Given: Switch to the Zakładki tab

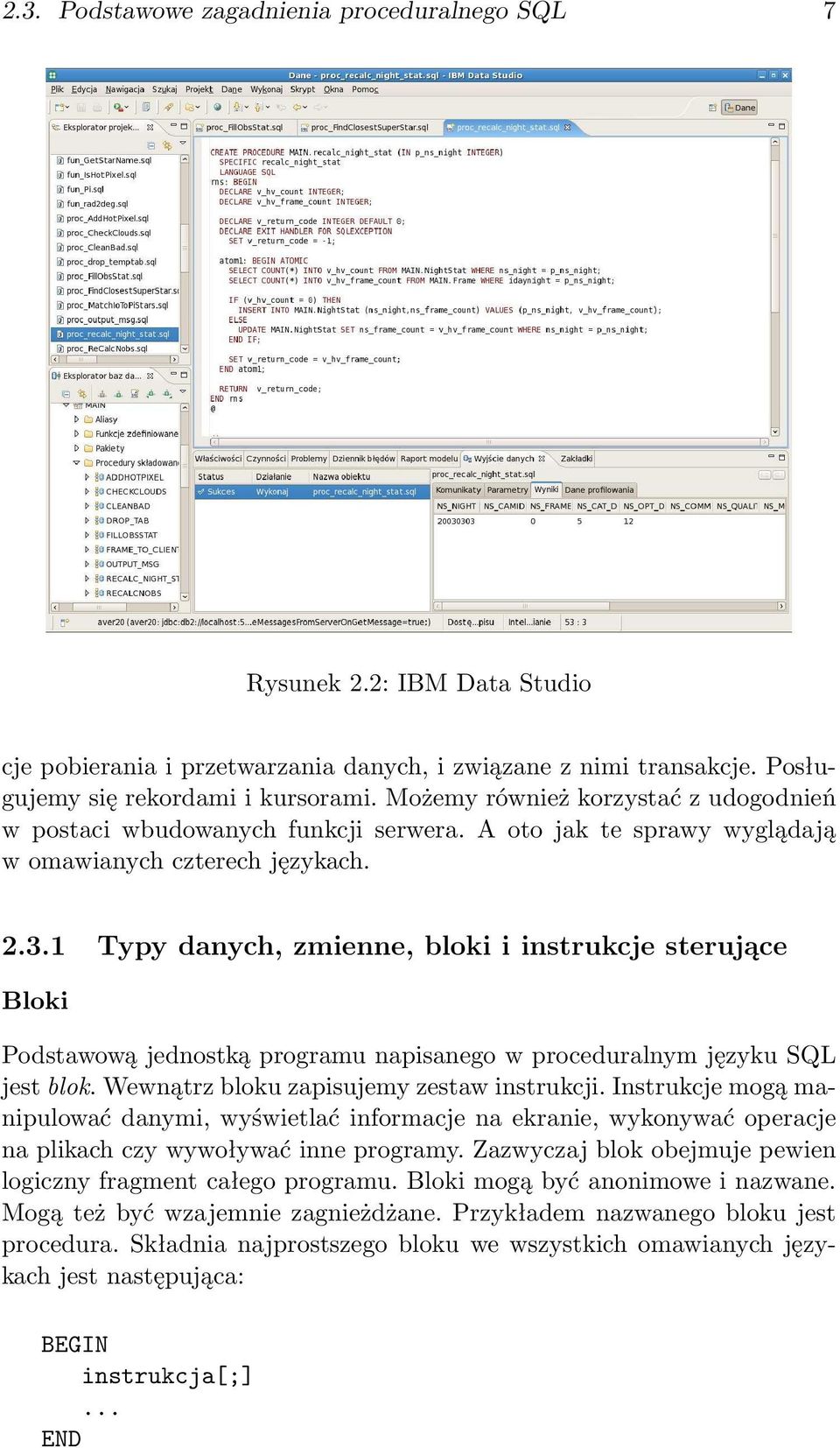Looking at the screenshot, I should coord(577,459).
